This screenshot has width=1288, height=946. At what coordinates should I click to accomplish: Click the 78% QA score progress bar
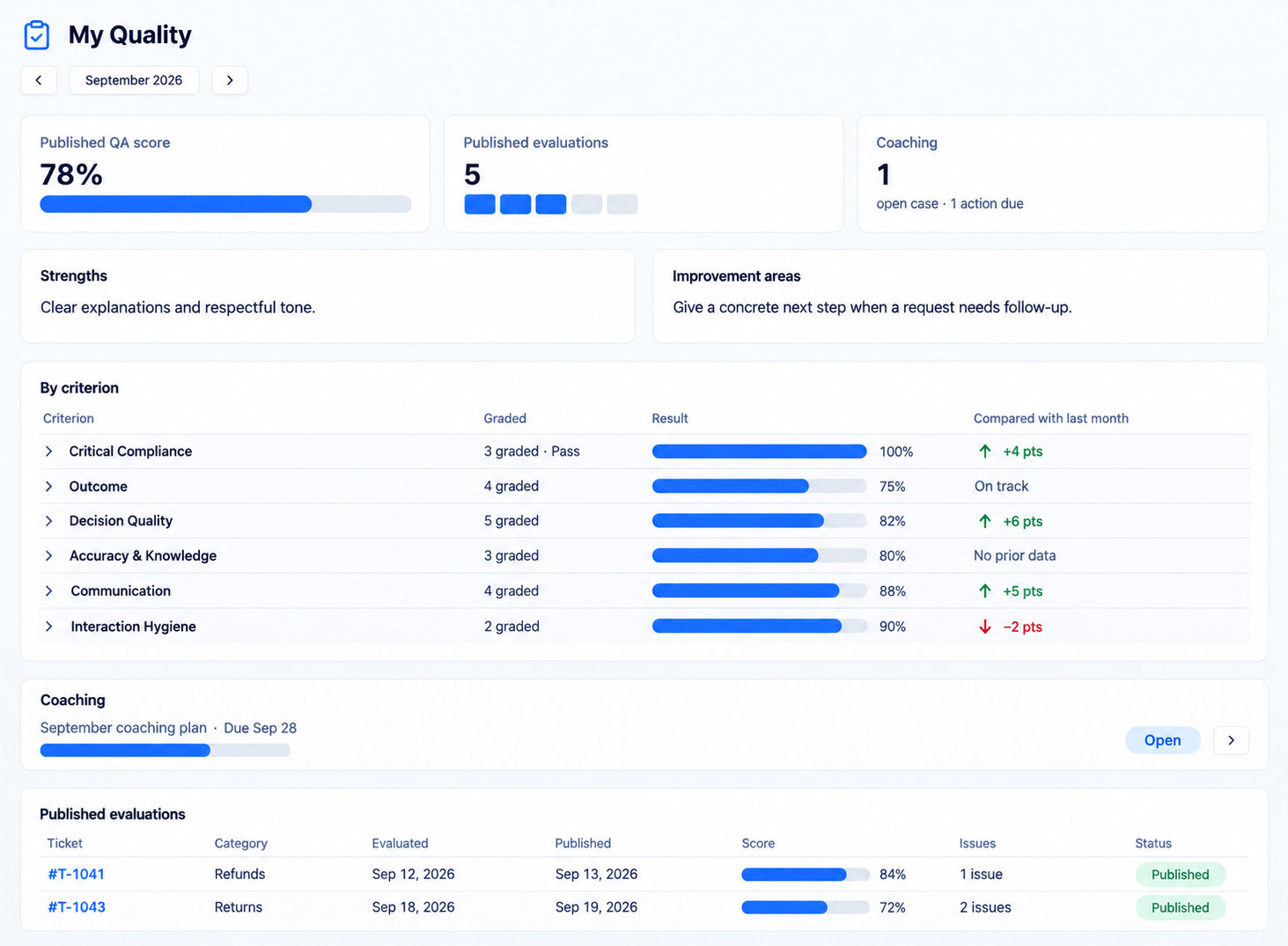(x=225, y=204)
